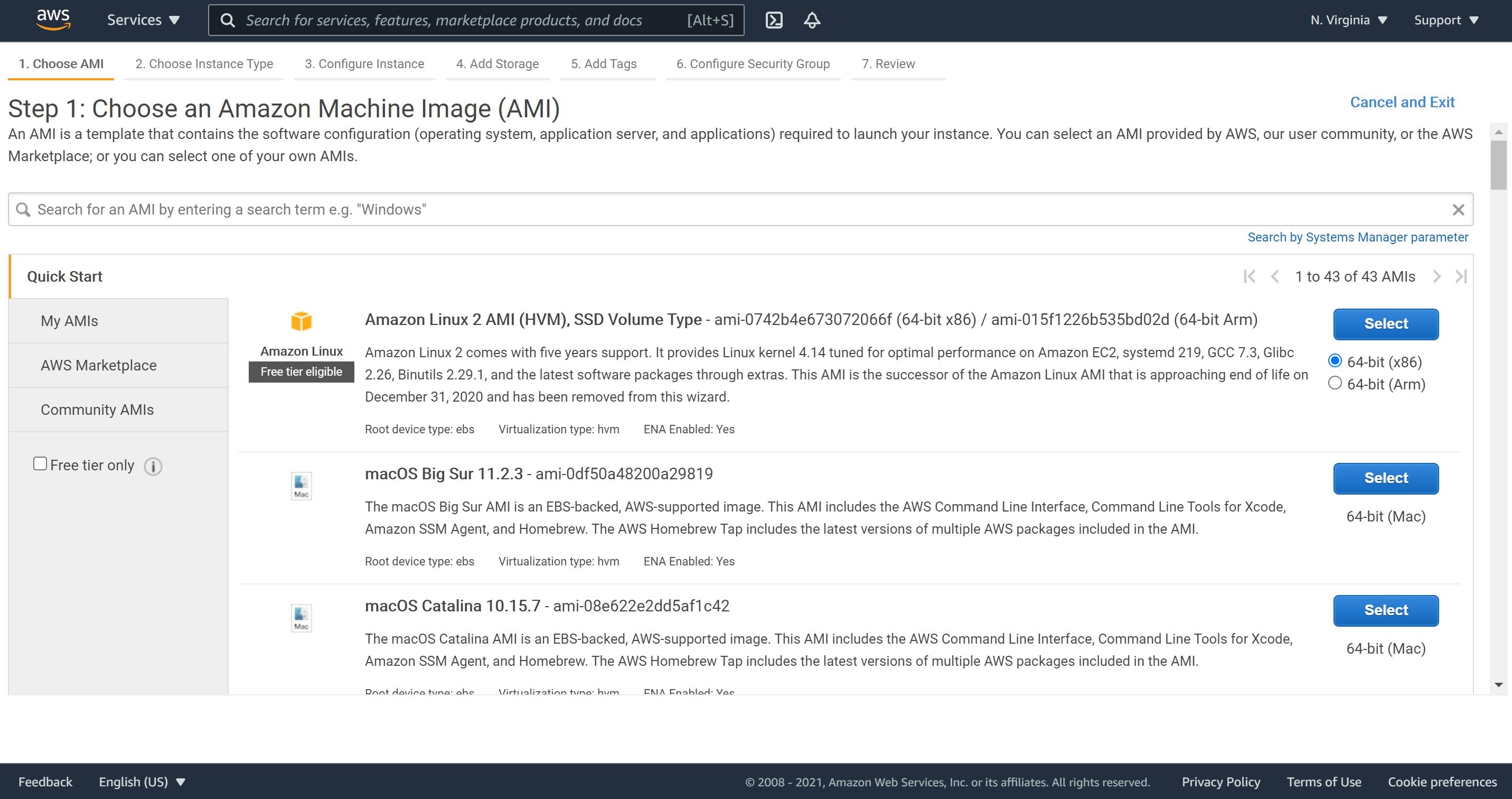Go to 6. Configure Security Group tab

753,63
